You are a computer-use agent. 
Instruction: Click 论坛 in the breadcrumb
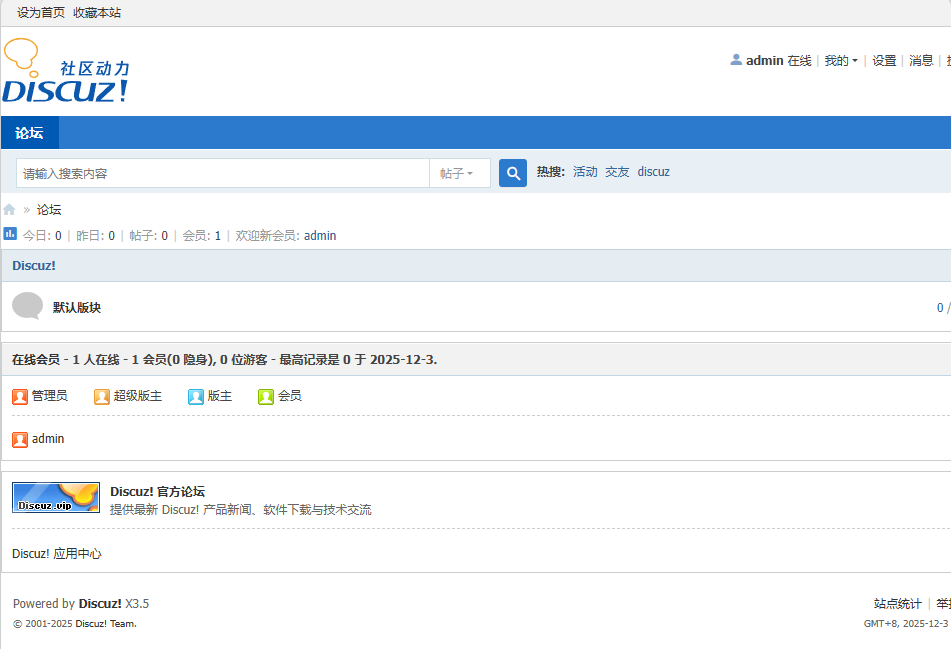[x=49, y=210]
